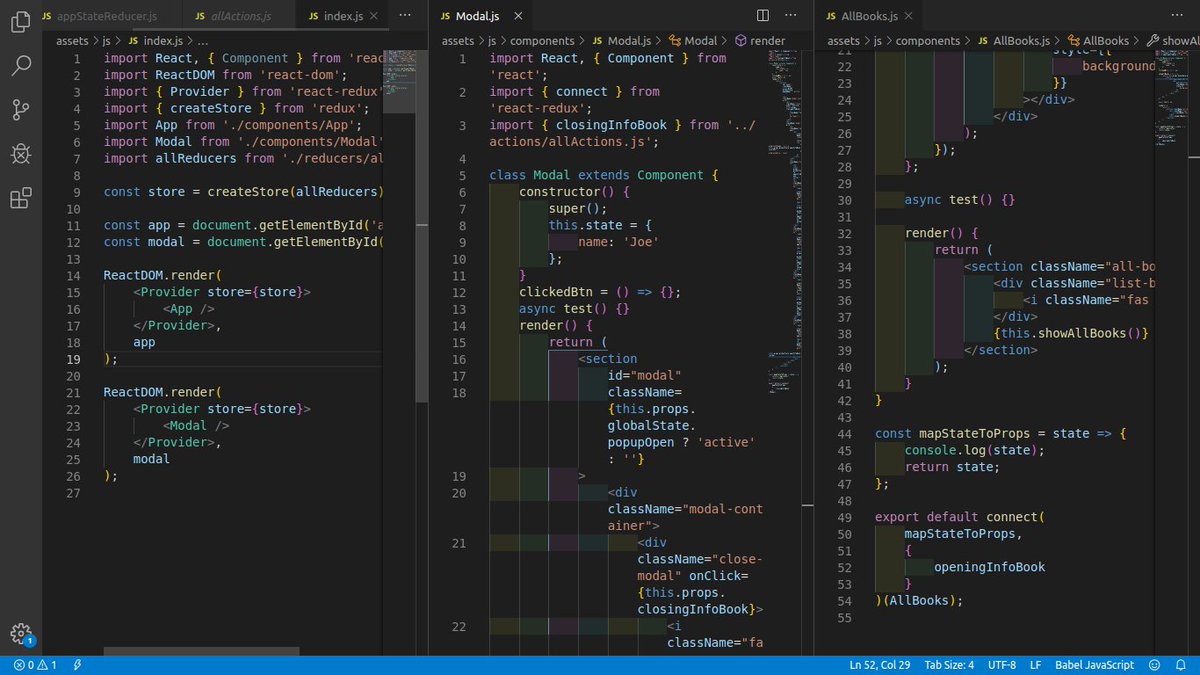
Task: Open more actions menu of Modal.js editor group
Action: coord(791,16)
